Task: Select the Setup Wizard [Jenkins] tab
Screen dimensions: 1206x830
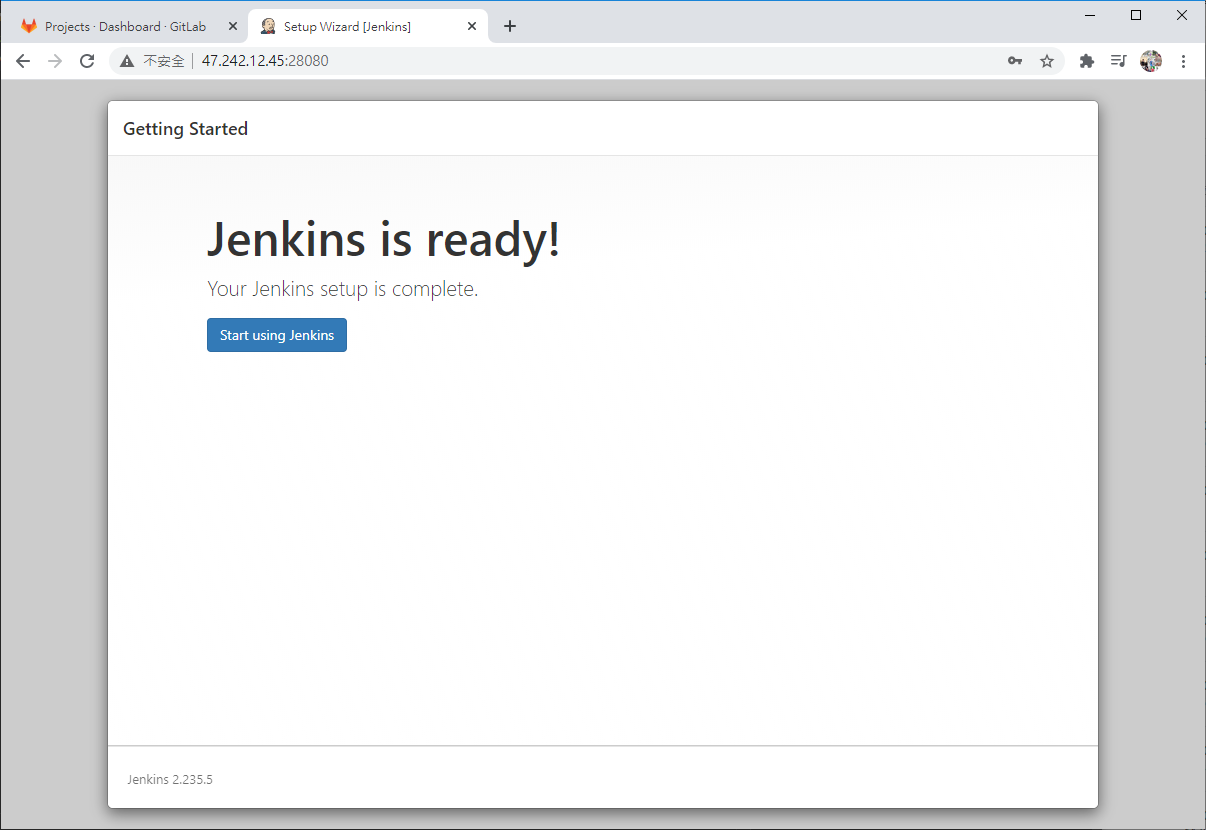Action: [367, 26]
